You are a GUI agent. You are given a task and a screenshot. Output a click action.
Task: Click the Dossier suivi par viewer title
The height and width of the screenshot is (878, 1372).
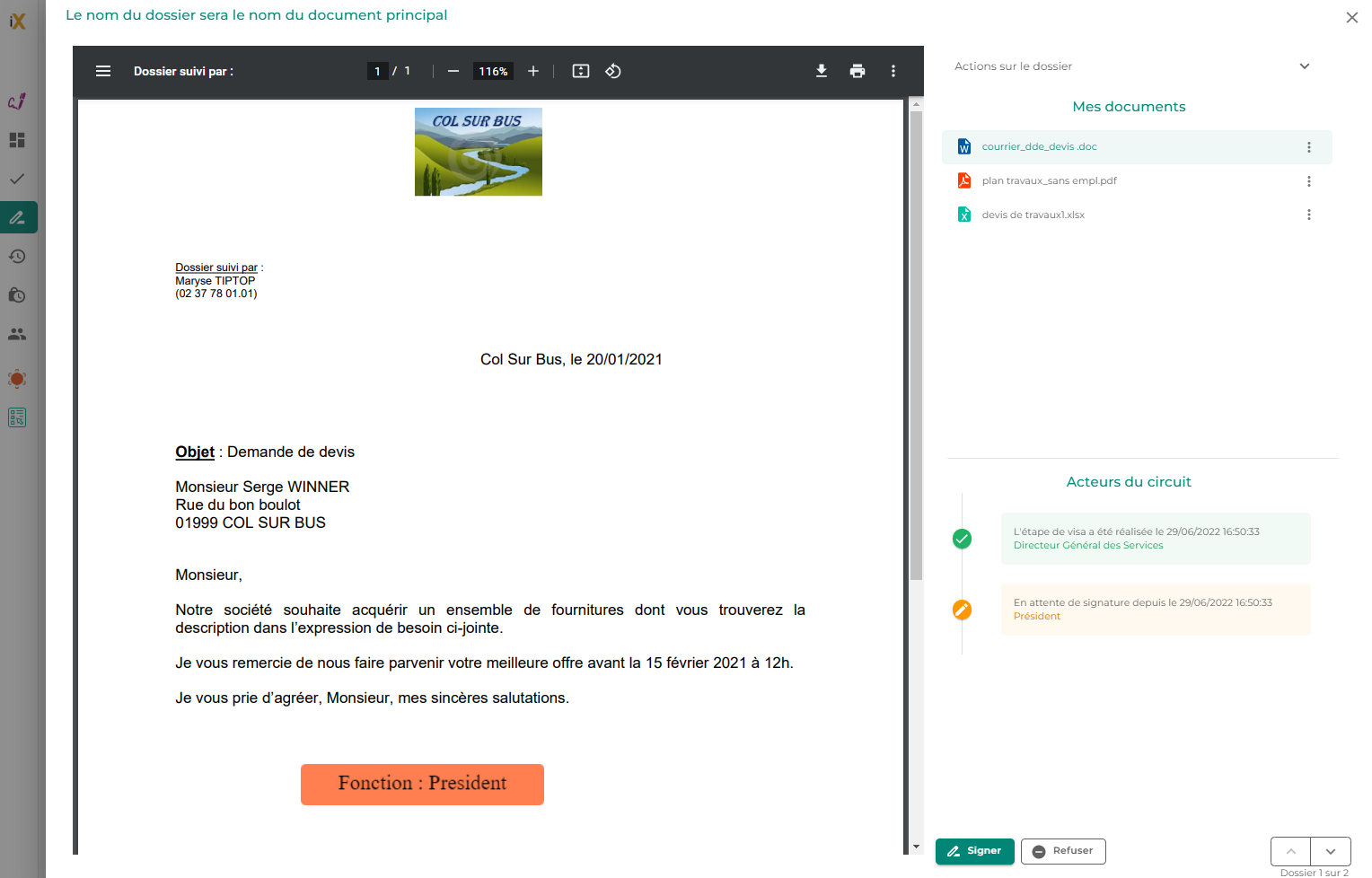pos(183,71)
